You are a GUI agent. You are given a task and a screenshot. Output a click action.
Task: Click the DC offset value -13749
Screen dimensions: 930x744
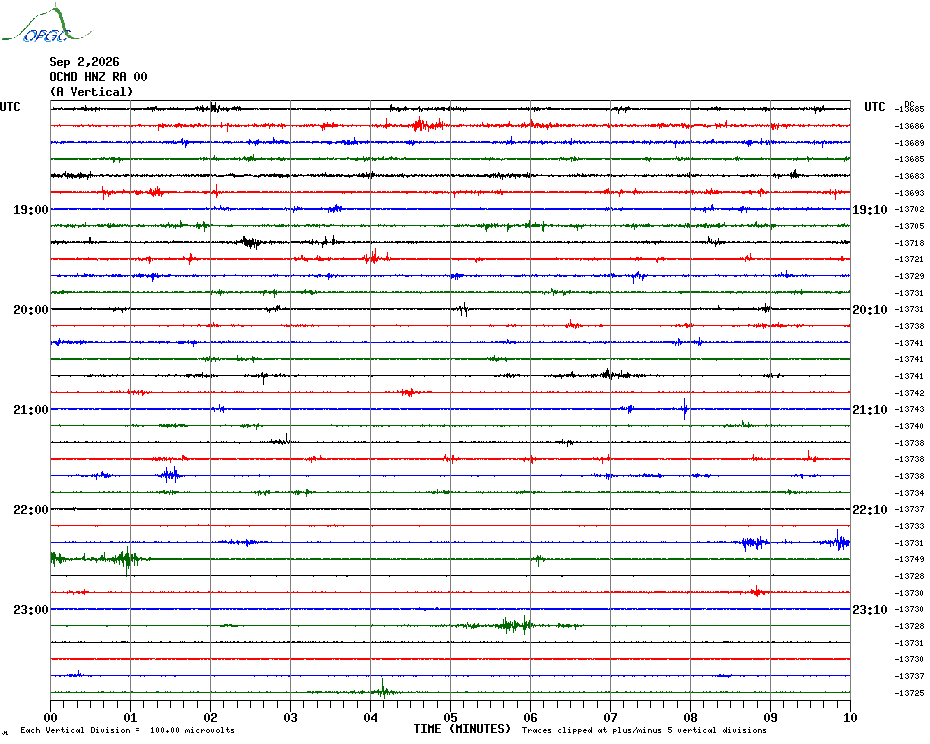[x=910, y=559]
